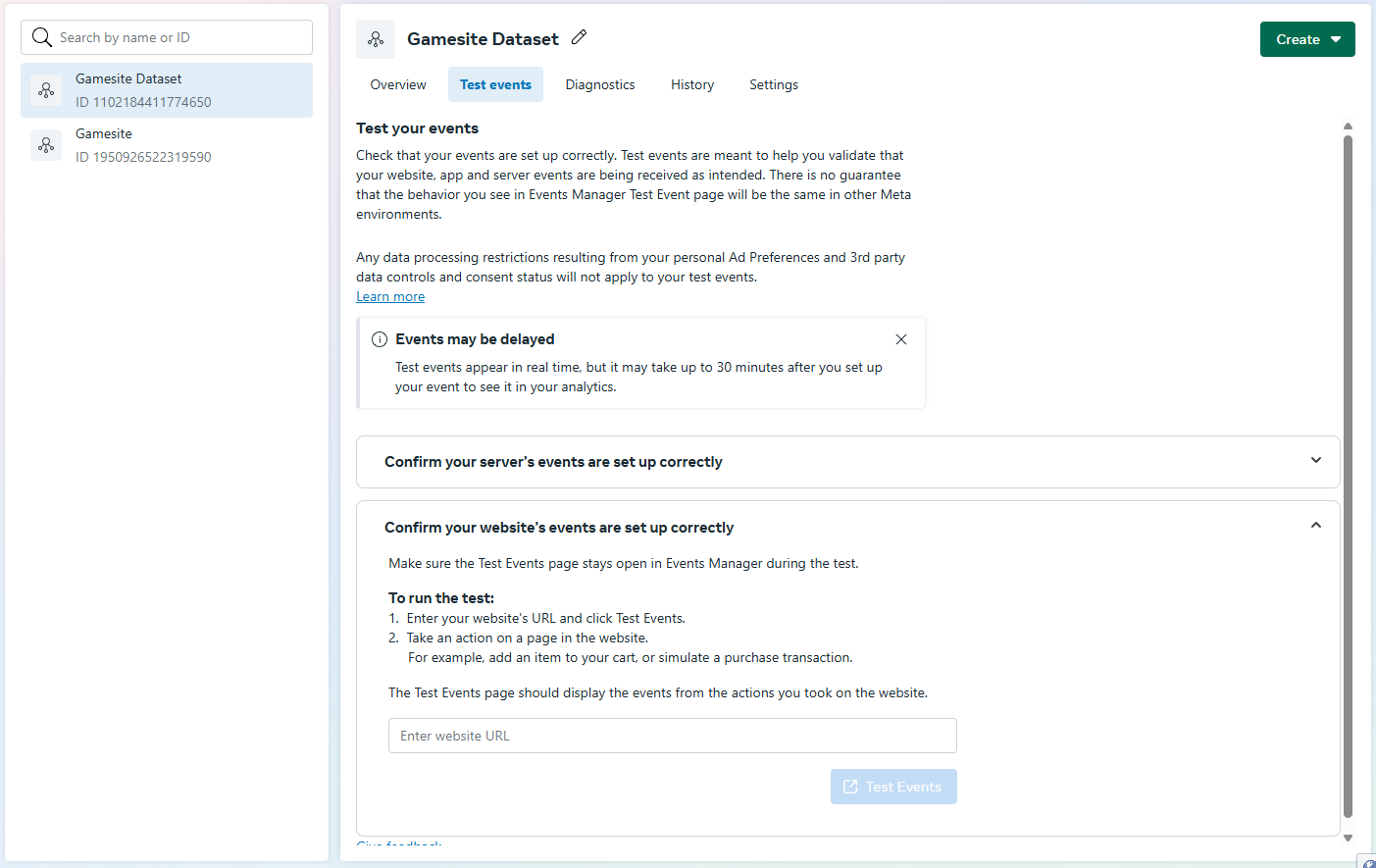Select Gamesite Dataset in the sidebar
Viewport: 1376px width, 868px height.
(167, 90)
